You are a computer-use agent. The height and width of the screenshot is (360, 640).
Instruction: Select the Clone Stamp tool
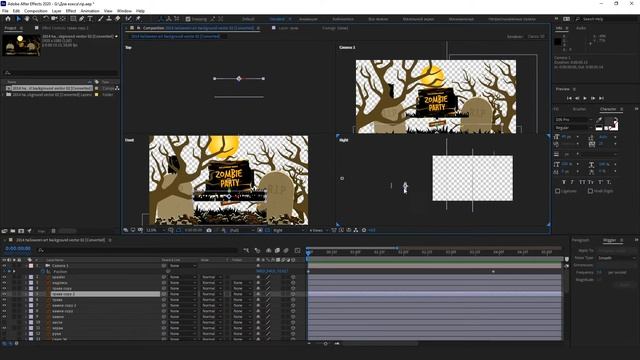(109, 19)
